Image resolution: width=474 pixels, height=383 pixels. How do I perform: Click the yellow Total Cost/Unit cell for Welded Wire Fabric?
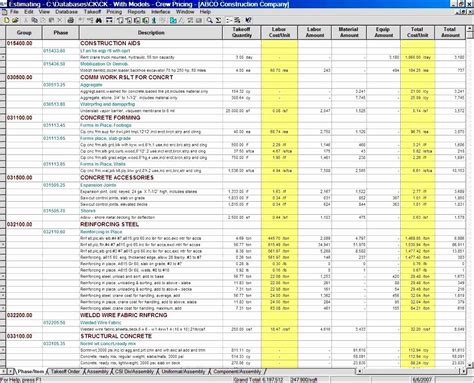click(418, 329)
